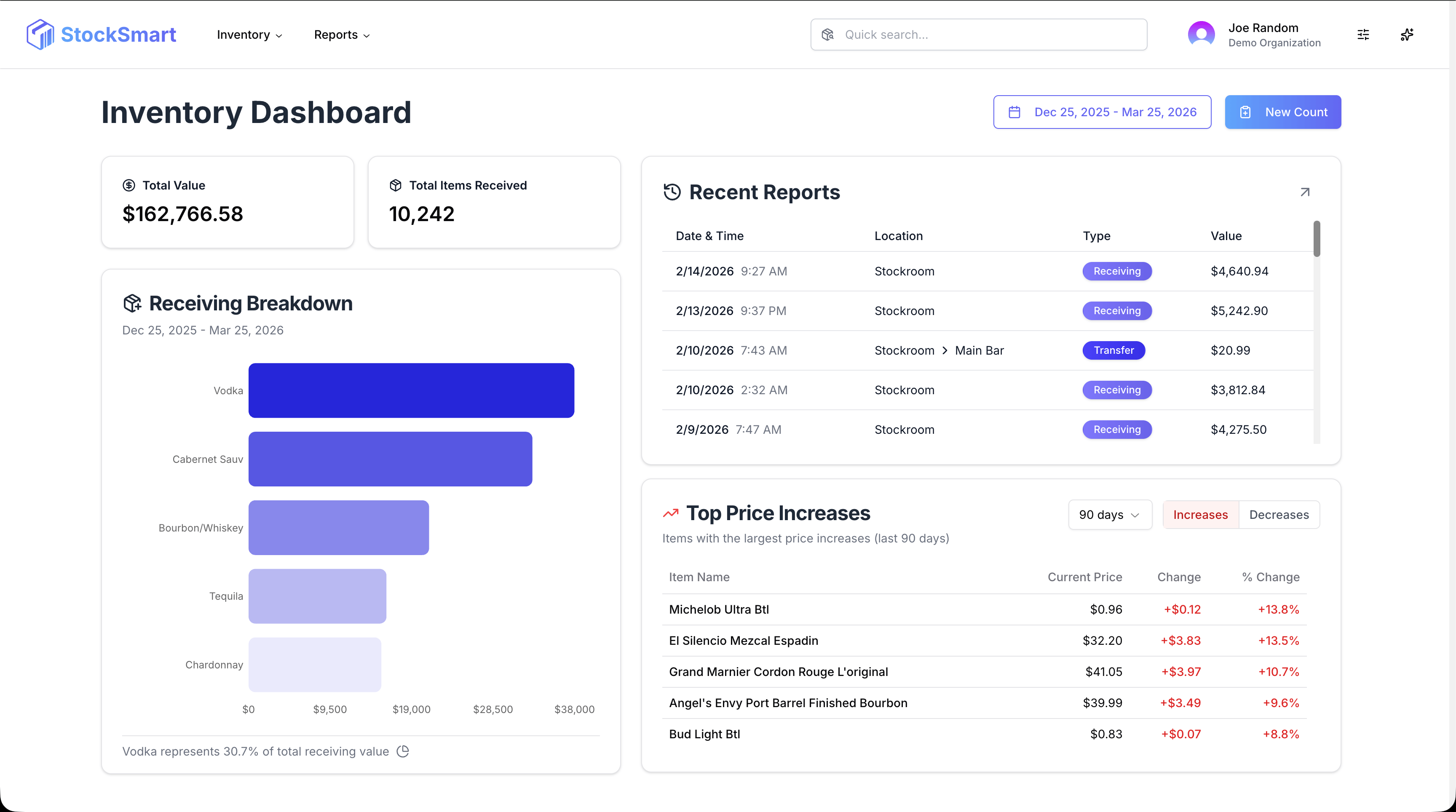Switch to price Decreases
Screen dimensions: 1456x812
pyautogui.click(x=1279, y=515)
